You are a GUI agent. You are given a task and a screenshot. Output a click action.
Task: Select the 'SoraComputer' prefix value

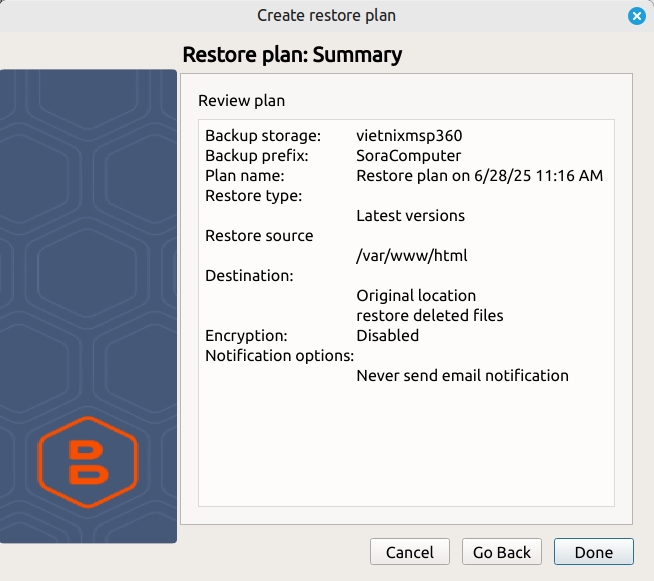point(409,156)
